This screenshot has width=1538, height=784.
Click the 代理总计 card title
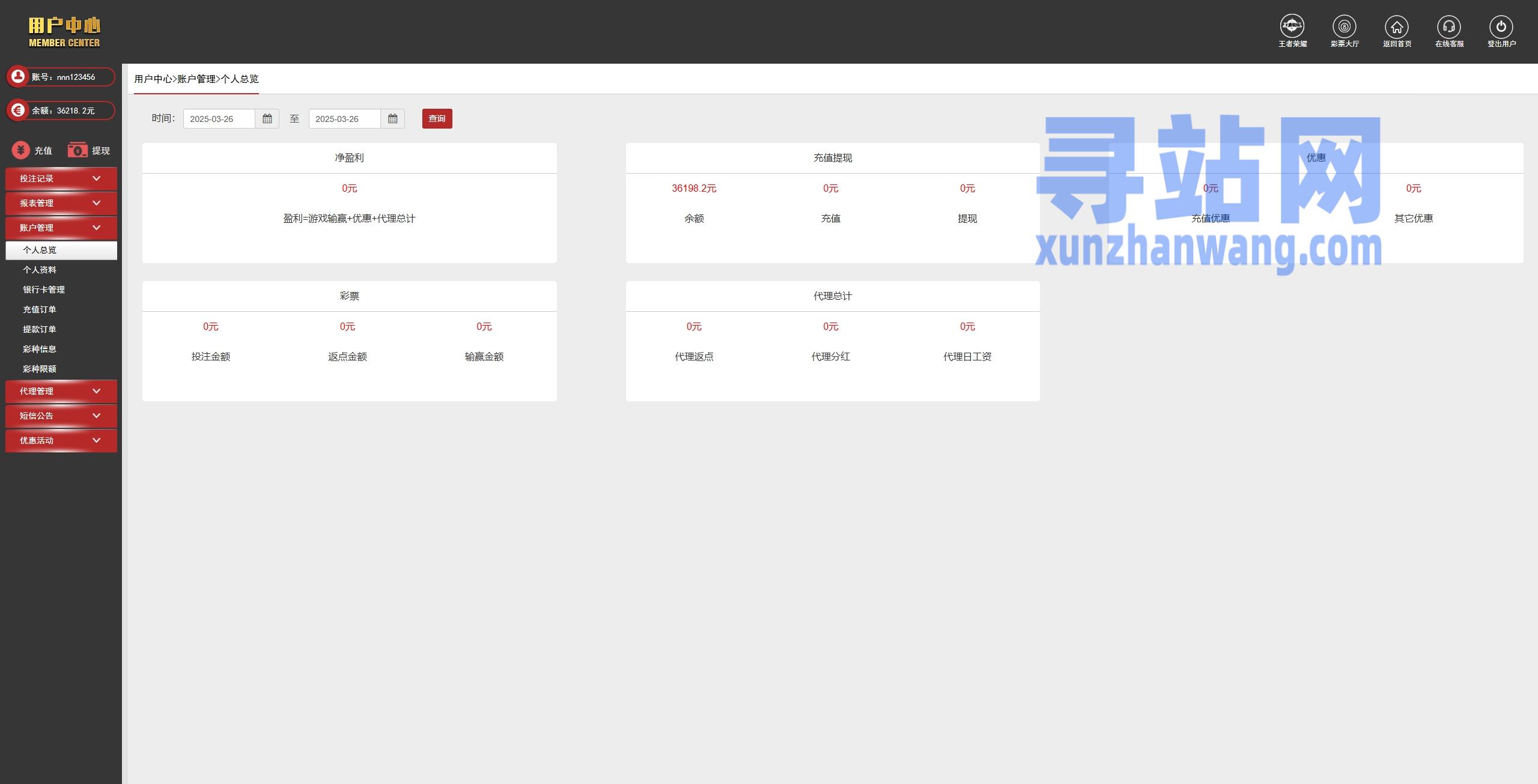click(x=833, y=296)
